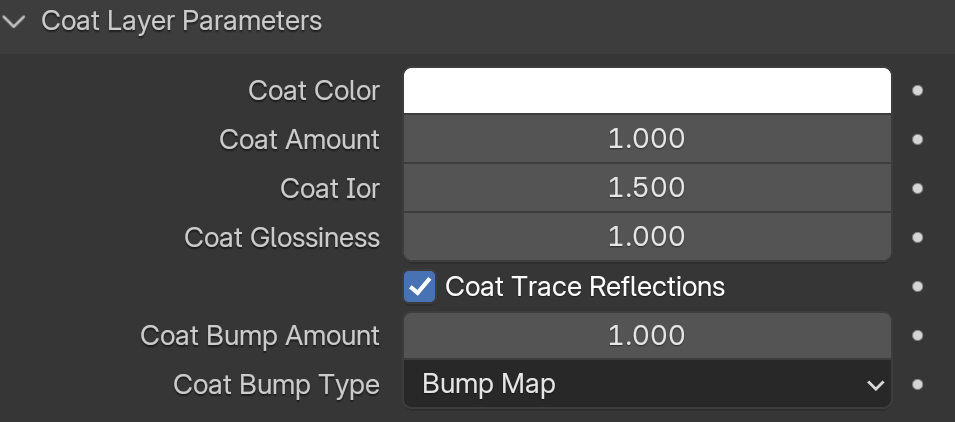This screenshot has width=955, height=422.
Task: Collapse the Coat Layer Parameters panel chevron
Action: (13, 22)
